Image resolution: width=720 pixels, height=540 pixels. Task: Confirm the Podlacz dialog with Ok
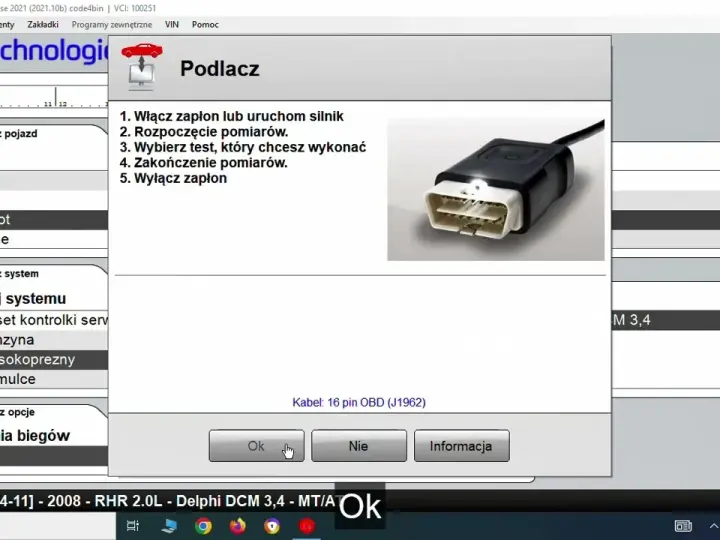tap(256, 446)
